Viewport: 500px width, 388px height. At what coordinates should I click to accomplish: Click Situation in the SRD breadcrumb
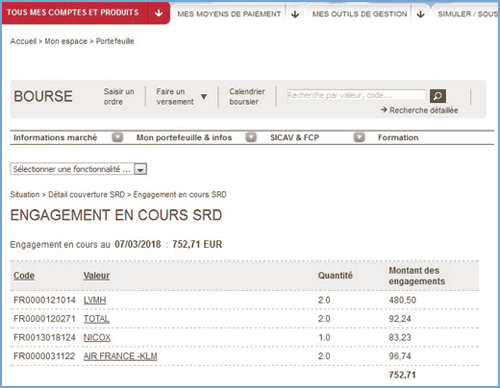point(25,194)
